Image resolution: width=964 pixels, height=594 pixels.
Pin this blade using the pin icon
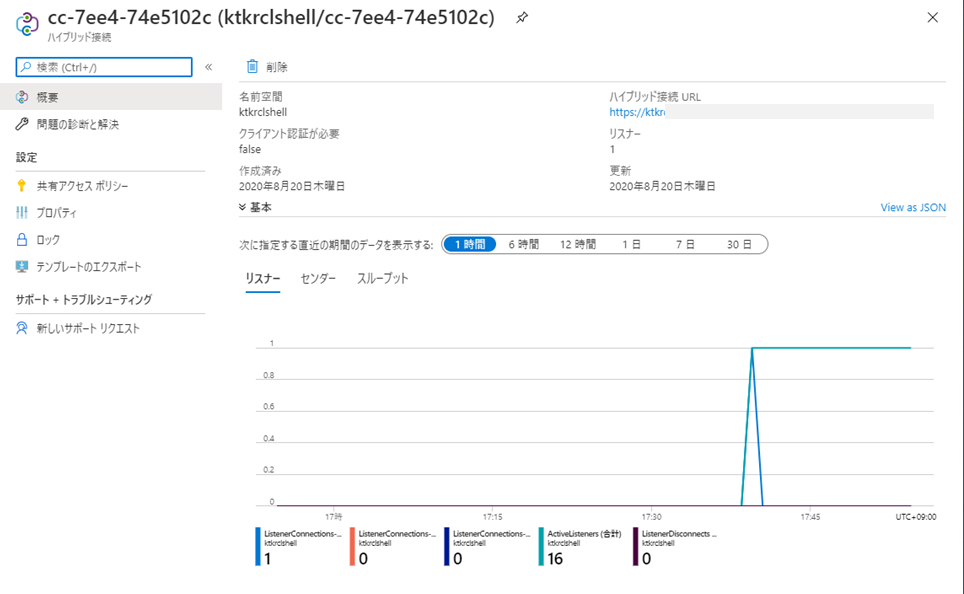pos(522,18)
